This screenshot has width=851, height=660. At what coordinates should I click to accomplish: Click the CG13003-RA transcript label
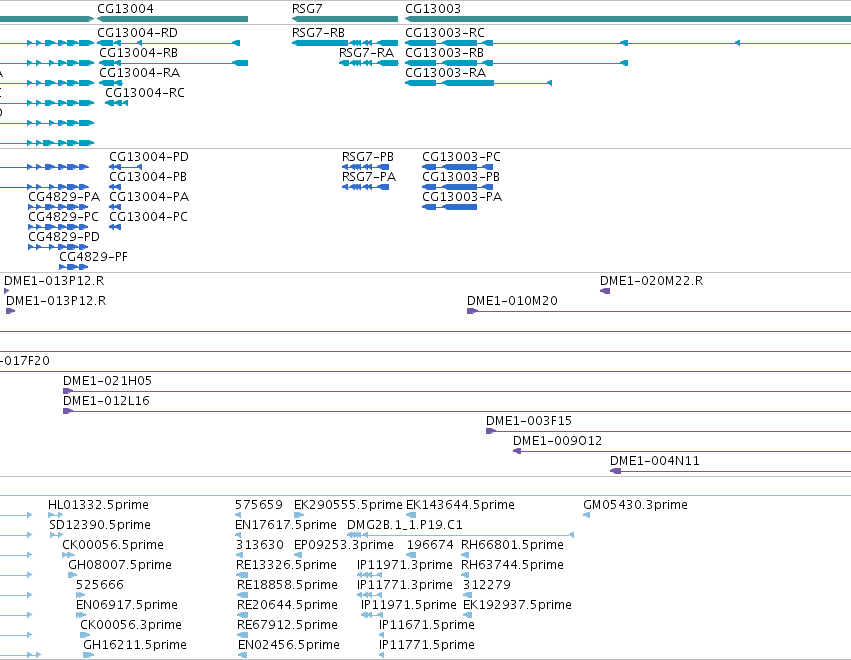(x=446, y=73)
